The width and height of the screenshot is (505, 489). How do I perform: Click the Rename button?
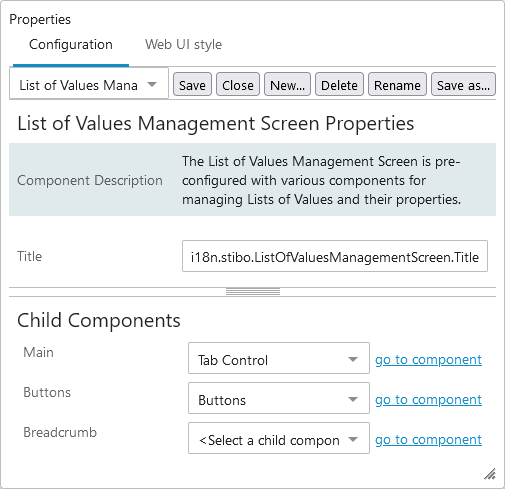397,85
